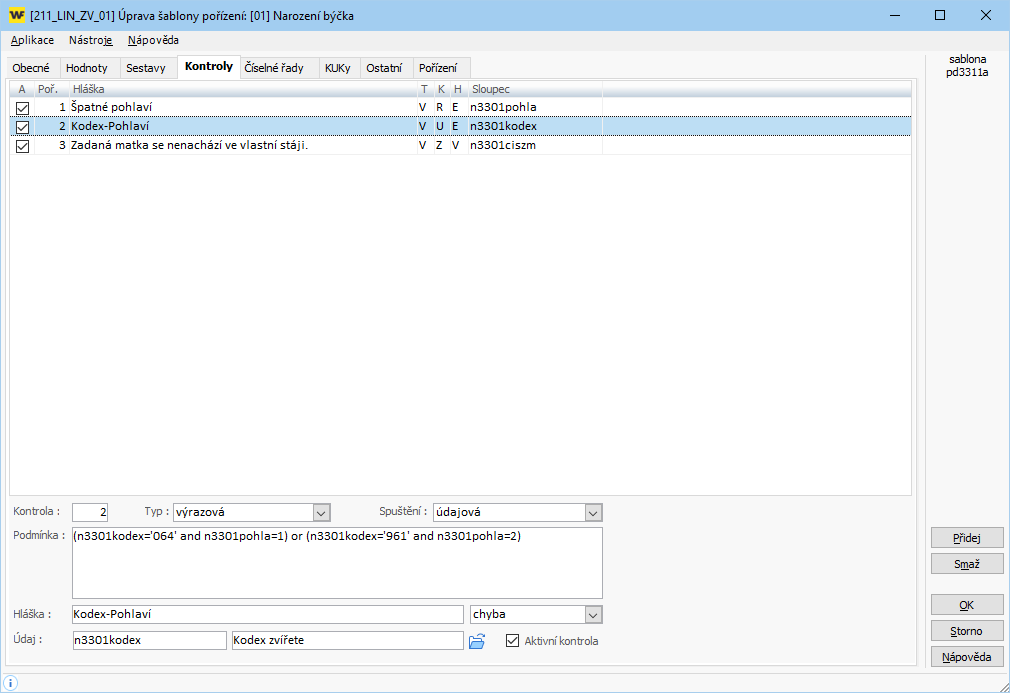Switch to the Číselné řady tab
The width and height of the screenshot is (1010, 693).
click(274, 68)
